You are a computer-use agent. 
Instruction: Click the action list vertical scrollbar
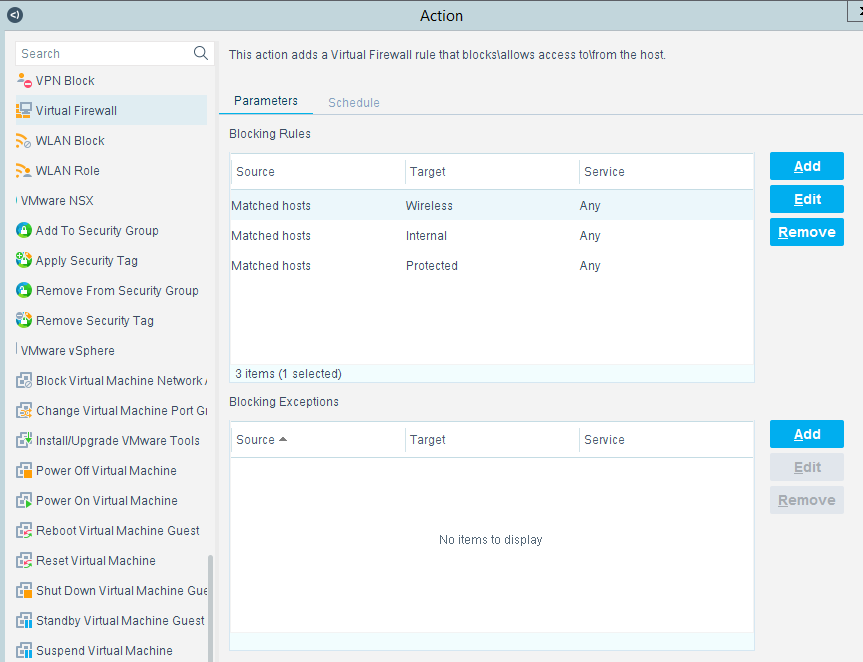tap(210, 608)
